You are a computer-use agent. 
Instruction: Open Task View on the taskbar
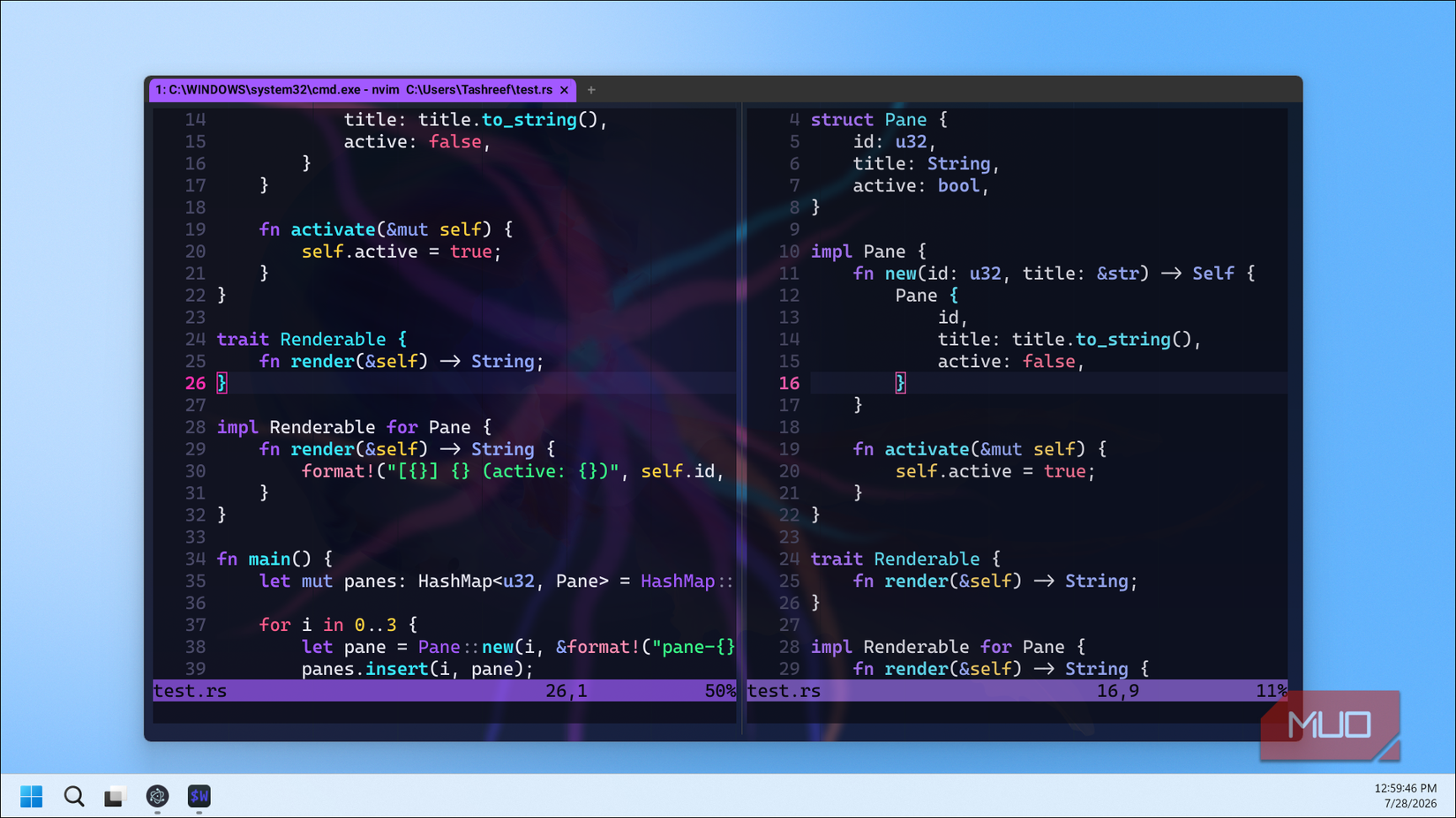(x=115, y=796)
